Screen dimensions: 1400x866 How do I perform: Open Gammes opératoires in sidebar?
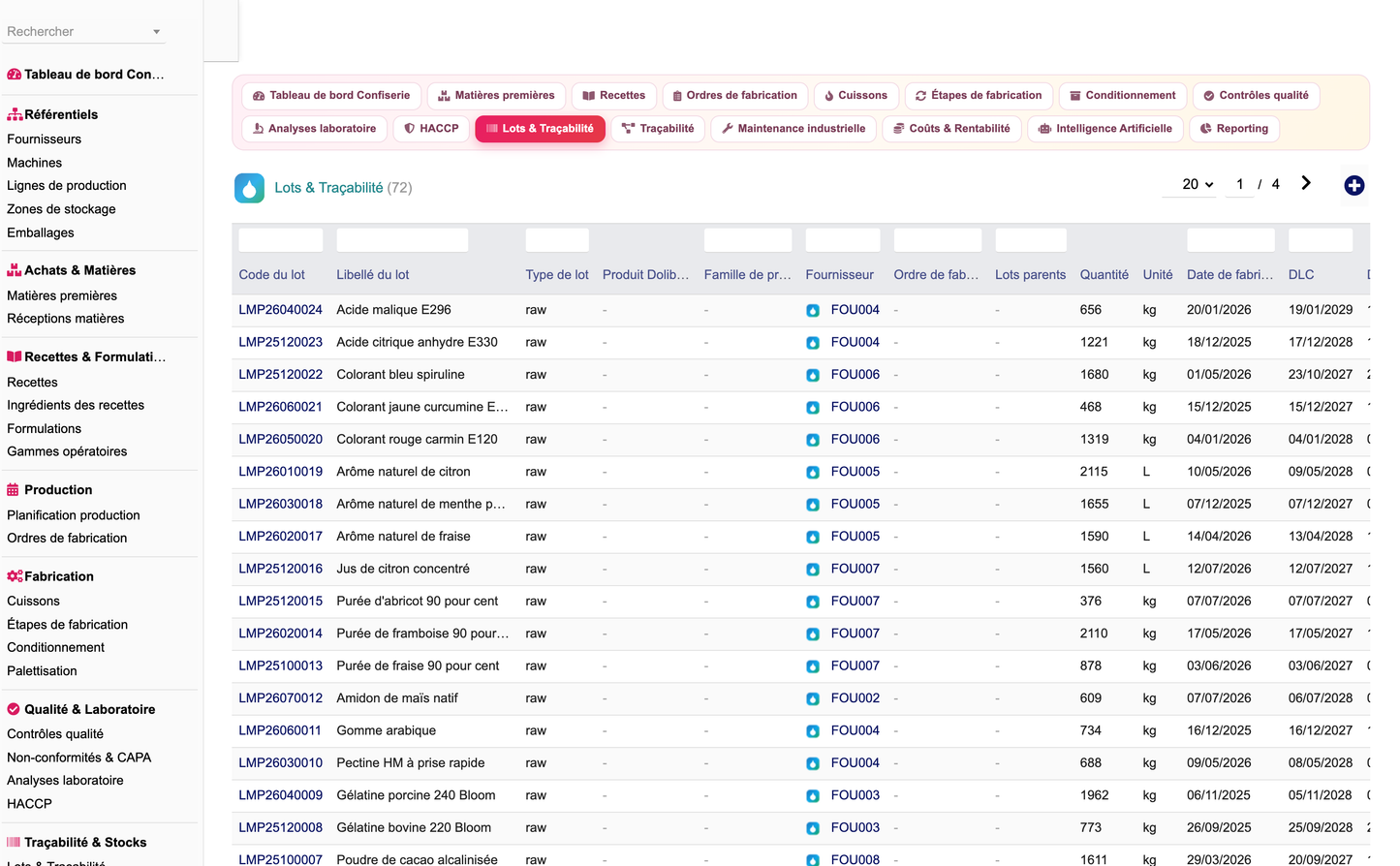(x=67, y=451)
